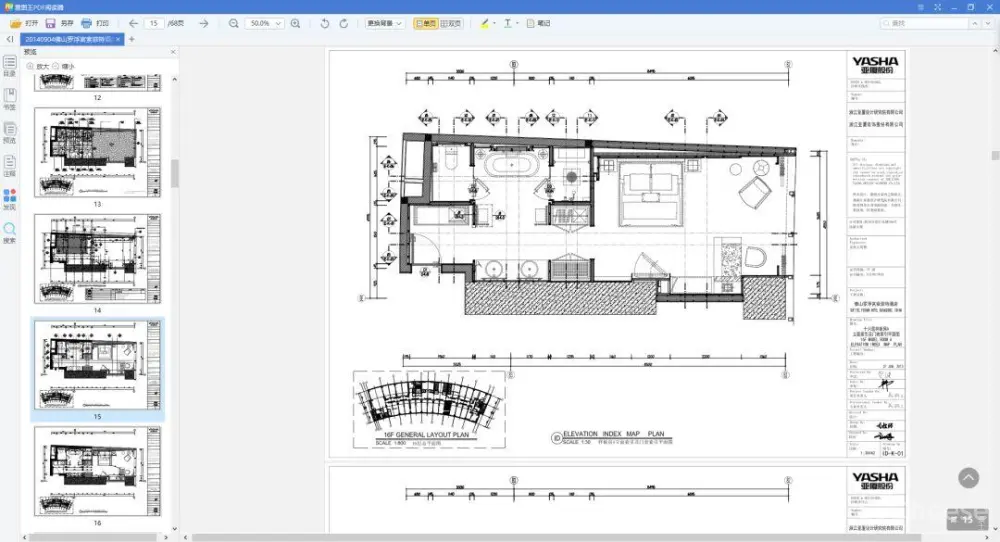Click the Open file (打开) icon

click(16, 22)
